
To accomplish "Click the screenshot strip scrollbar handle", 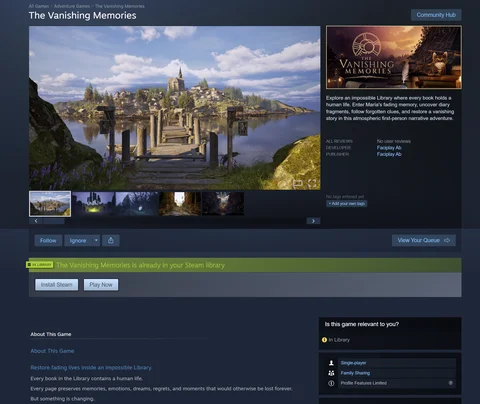I will tap(54, 221).
